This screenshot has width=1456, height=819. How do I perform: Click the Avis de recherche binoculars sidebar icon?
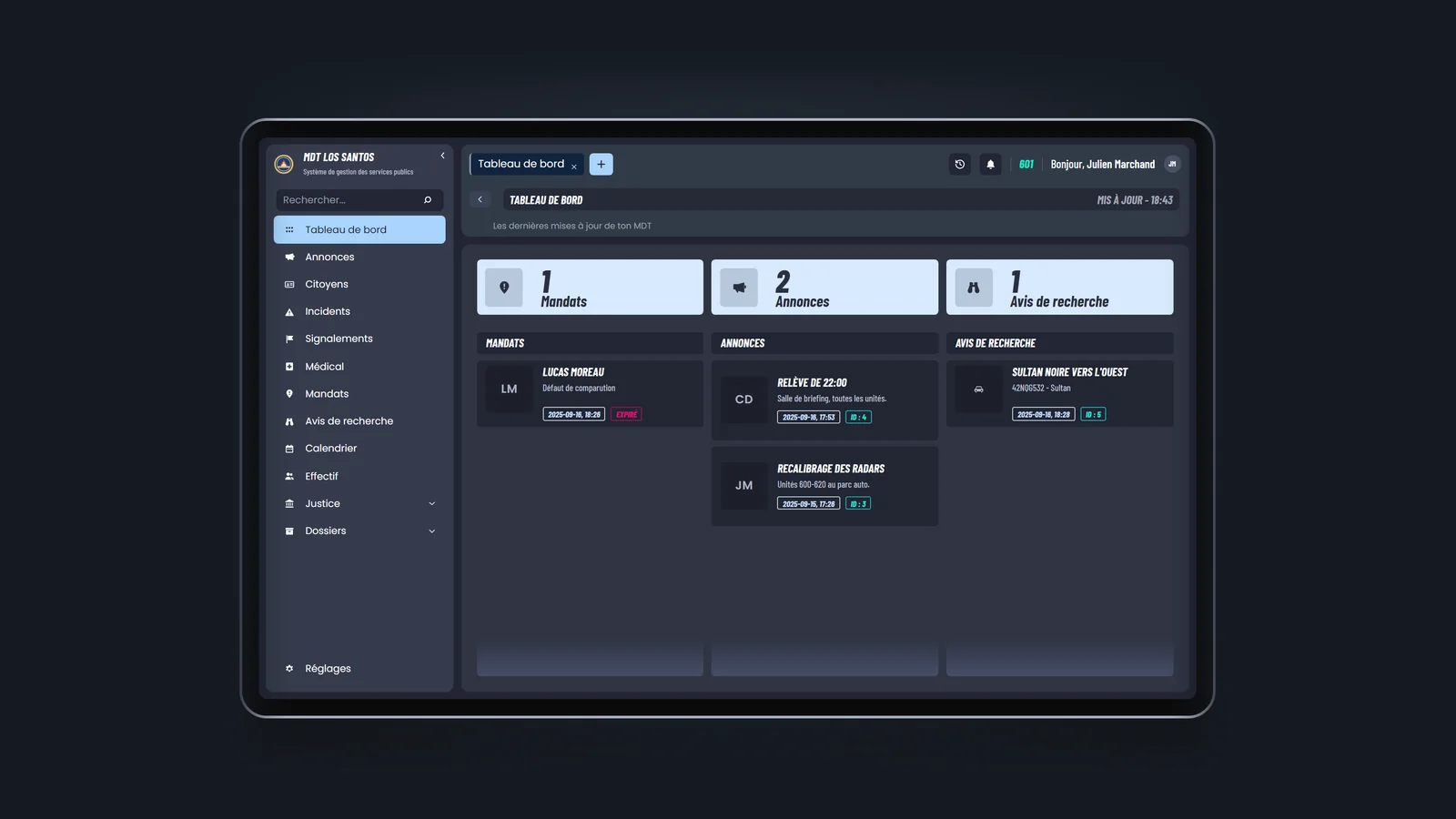(x=289, y=421)
